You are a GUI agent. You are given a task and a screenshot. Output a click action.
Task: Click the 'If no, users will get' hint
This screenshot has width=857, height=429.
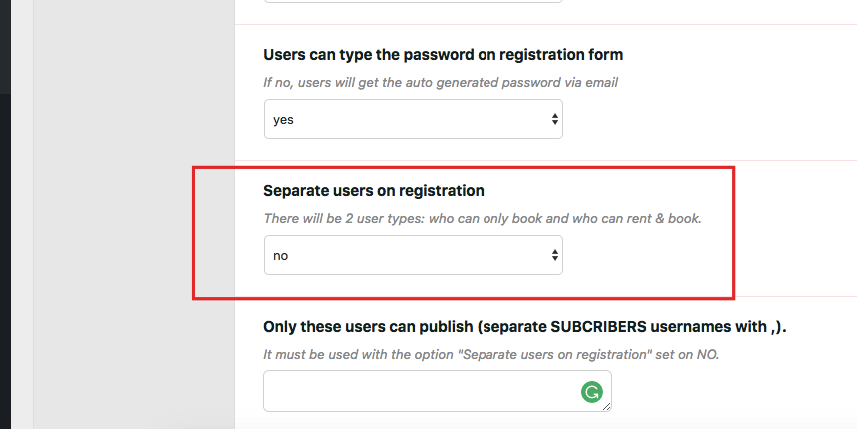point(441,83)
